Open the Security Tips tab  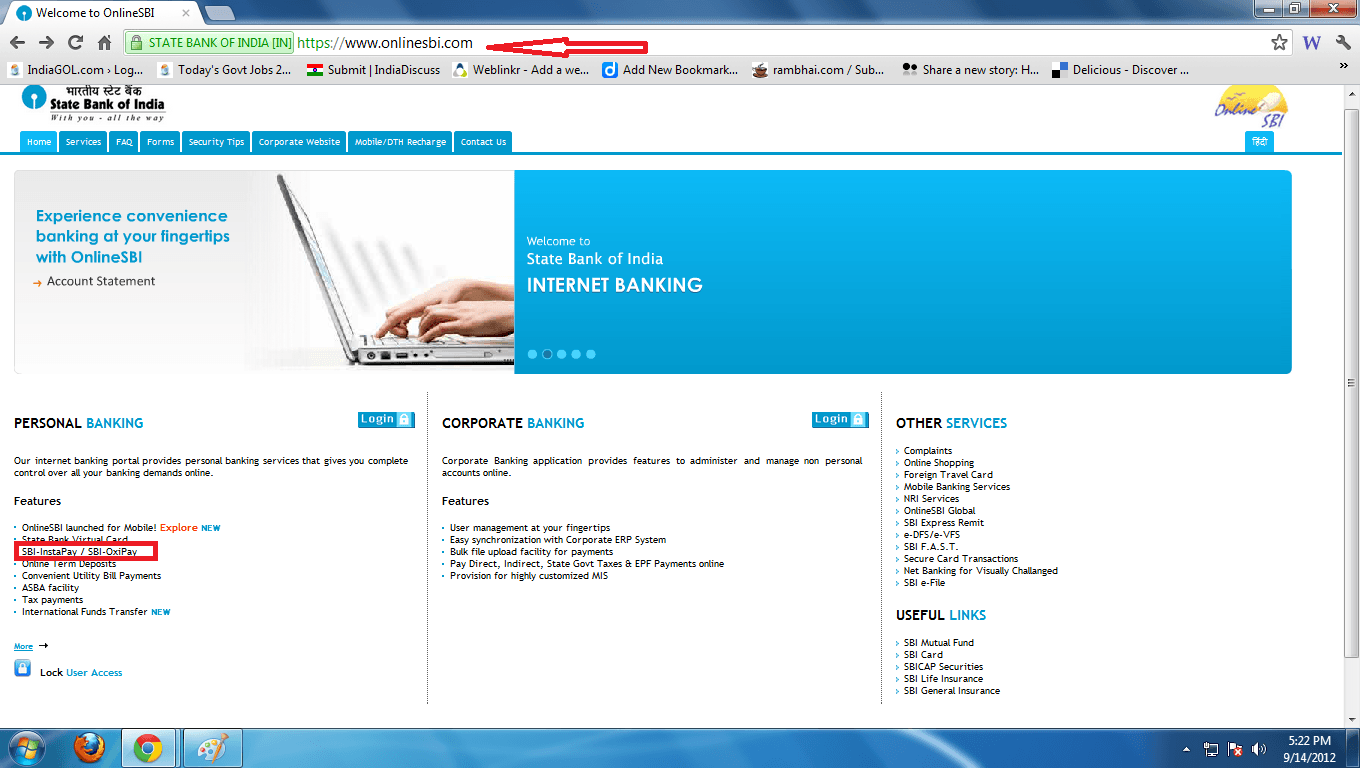click(216, 142)
